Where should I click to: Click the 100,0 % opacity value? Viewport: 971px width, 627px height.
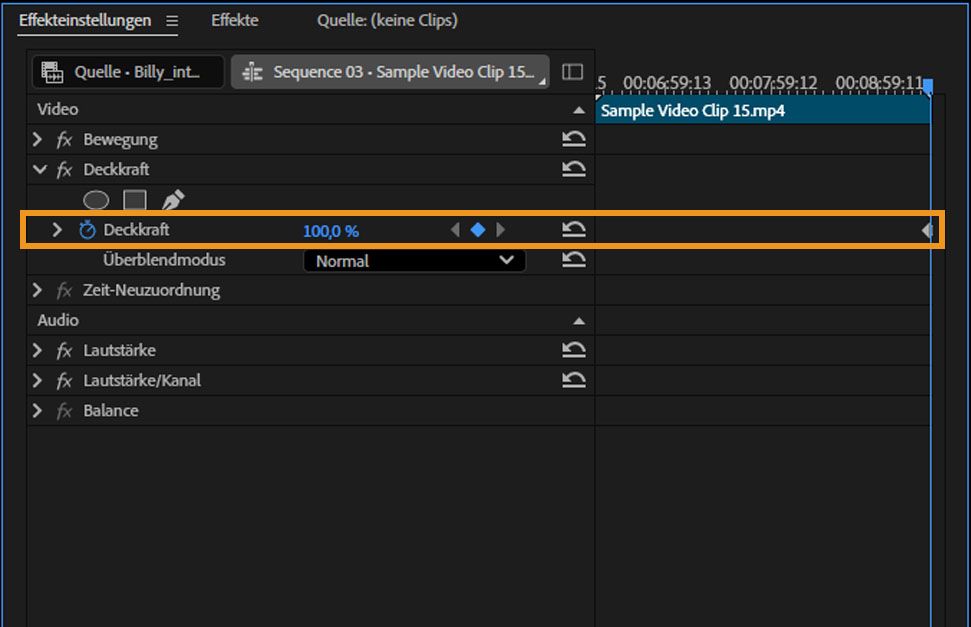pyautogui.click(x=332, y=229)
